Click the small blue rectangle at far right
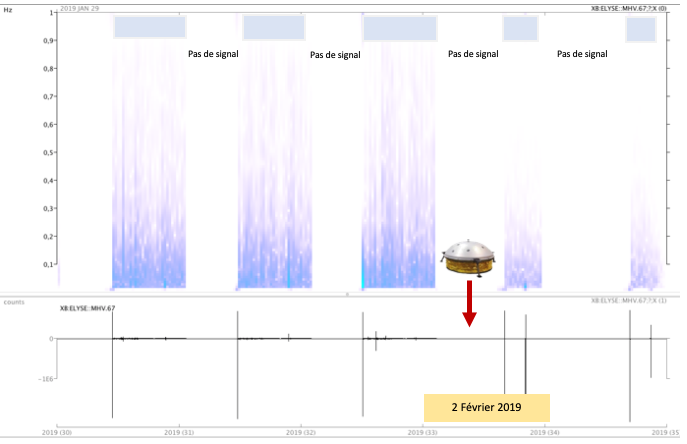This screenshot has width=687, height=444. point(640,30)
